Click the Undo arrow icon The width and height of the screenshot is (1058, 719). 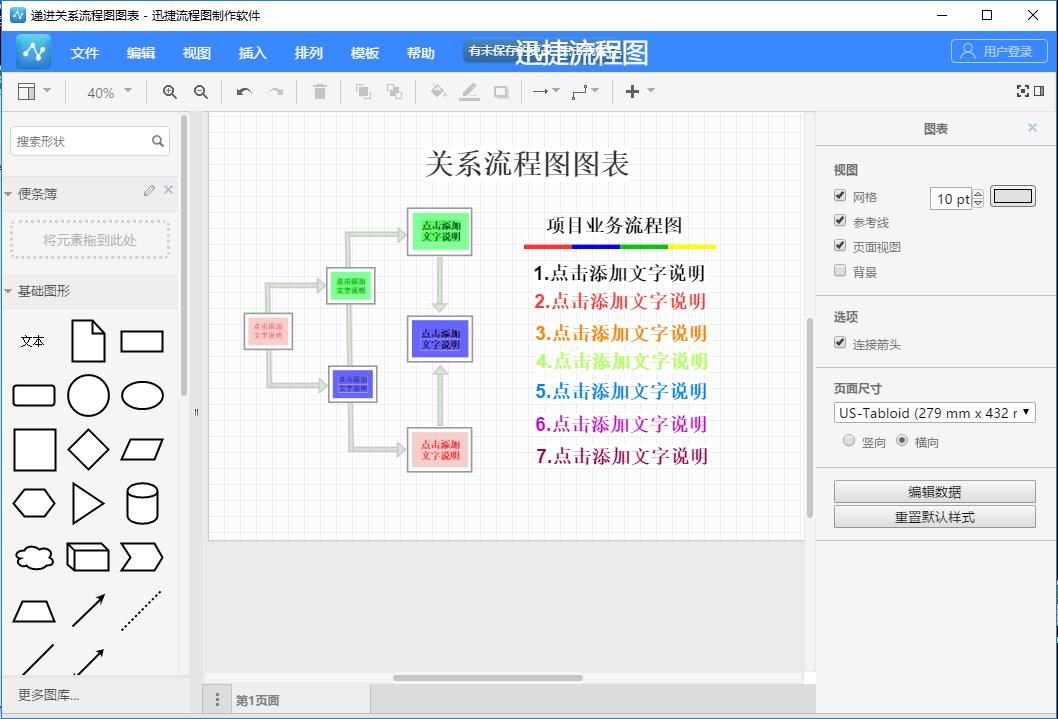click(x=241, y=91)
